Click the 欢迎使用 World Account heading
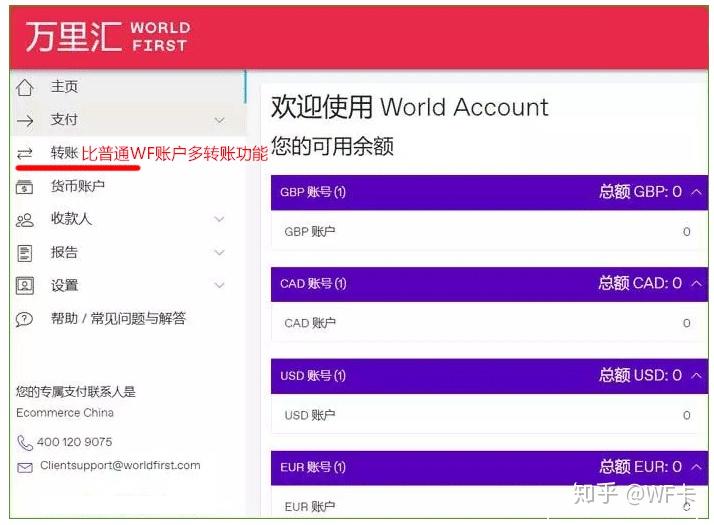The width and height of the screenshot is (714, 525). point(410,107)
